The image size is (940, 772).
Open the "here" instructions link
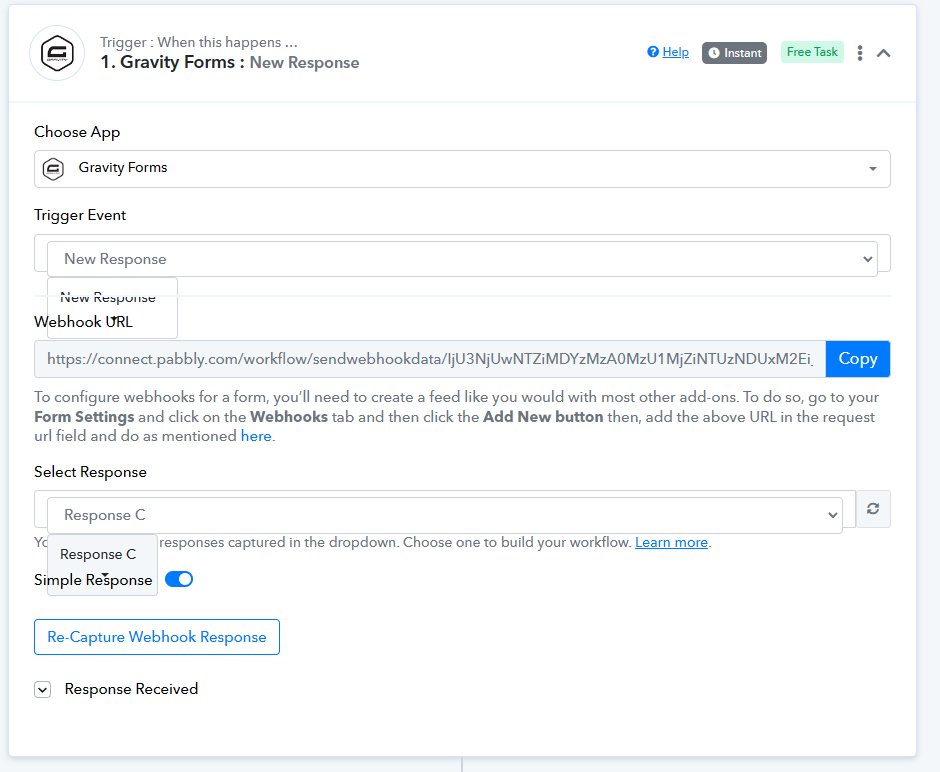click(x=256, y=436)
